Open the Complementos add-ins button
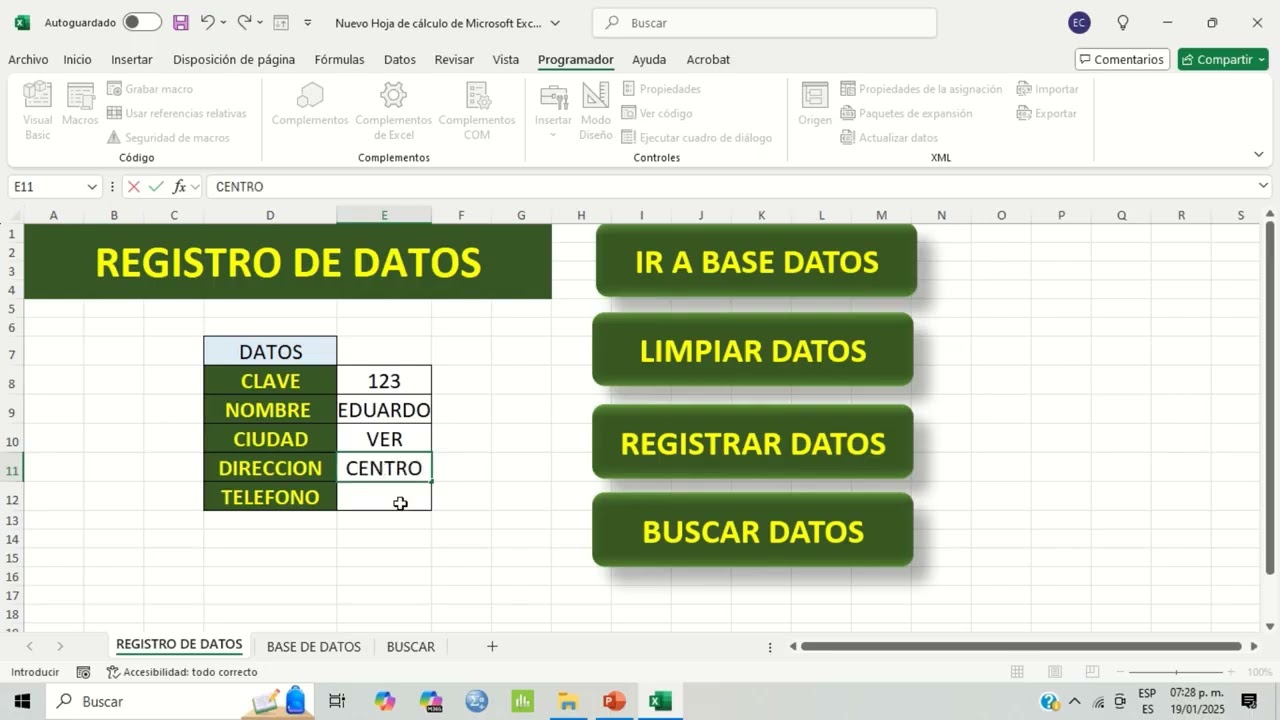This screenshot has height=720, width=1280. pos(310,104)
